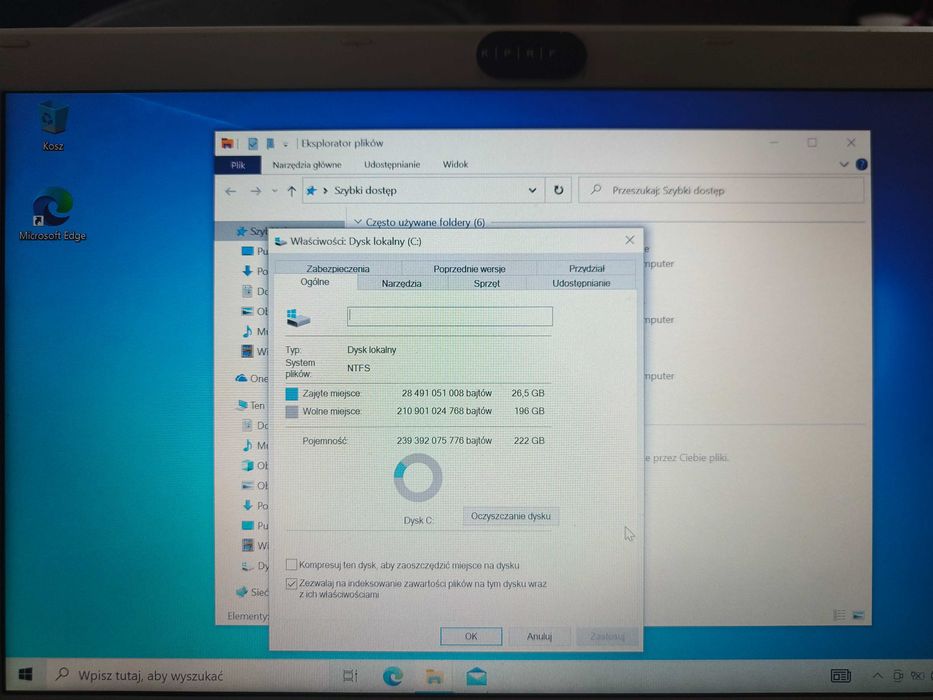Open the news widget in the system tray
The width and height of the screenshot is (933, 700).
[840, 676]
